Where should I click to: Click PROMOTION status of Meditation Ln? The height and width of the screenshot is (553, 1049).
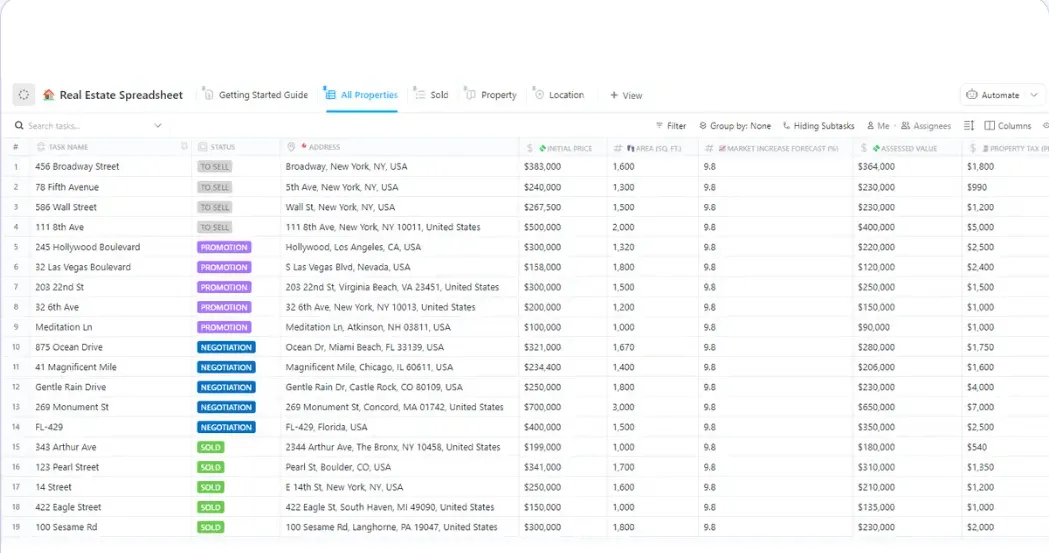click(x=224, y=327)
